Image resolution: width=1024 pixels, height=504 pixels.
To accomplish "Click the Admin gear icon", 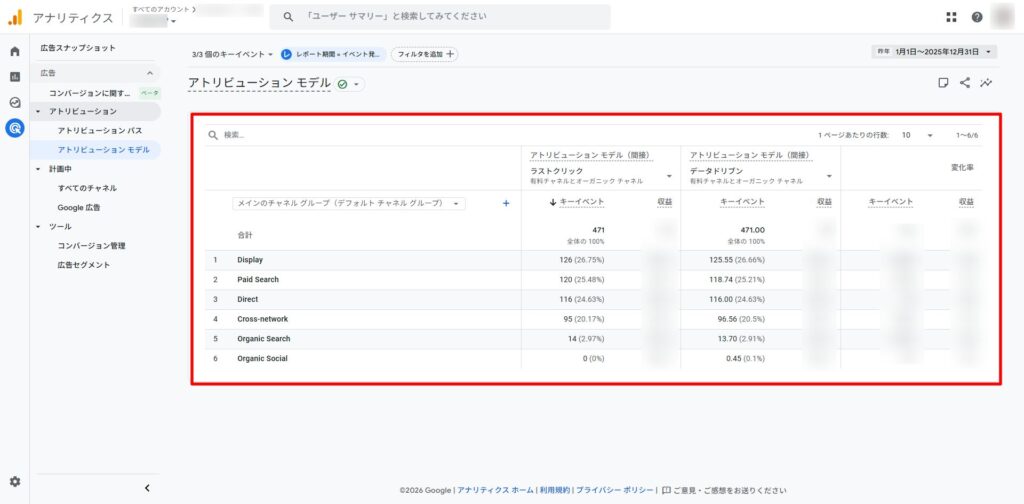I will (x=14, y=481).
